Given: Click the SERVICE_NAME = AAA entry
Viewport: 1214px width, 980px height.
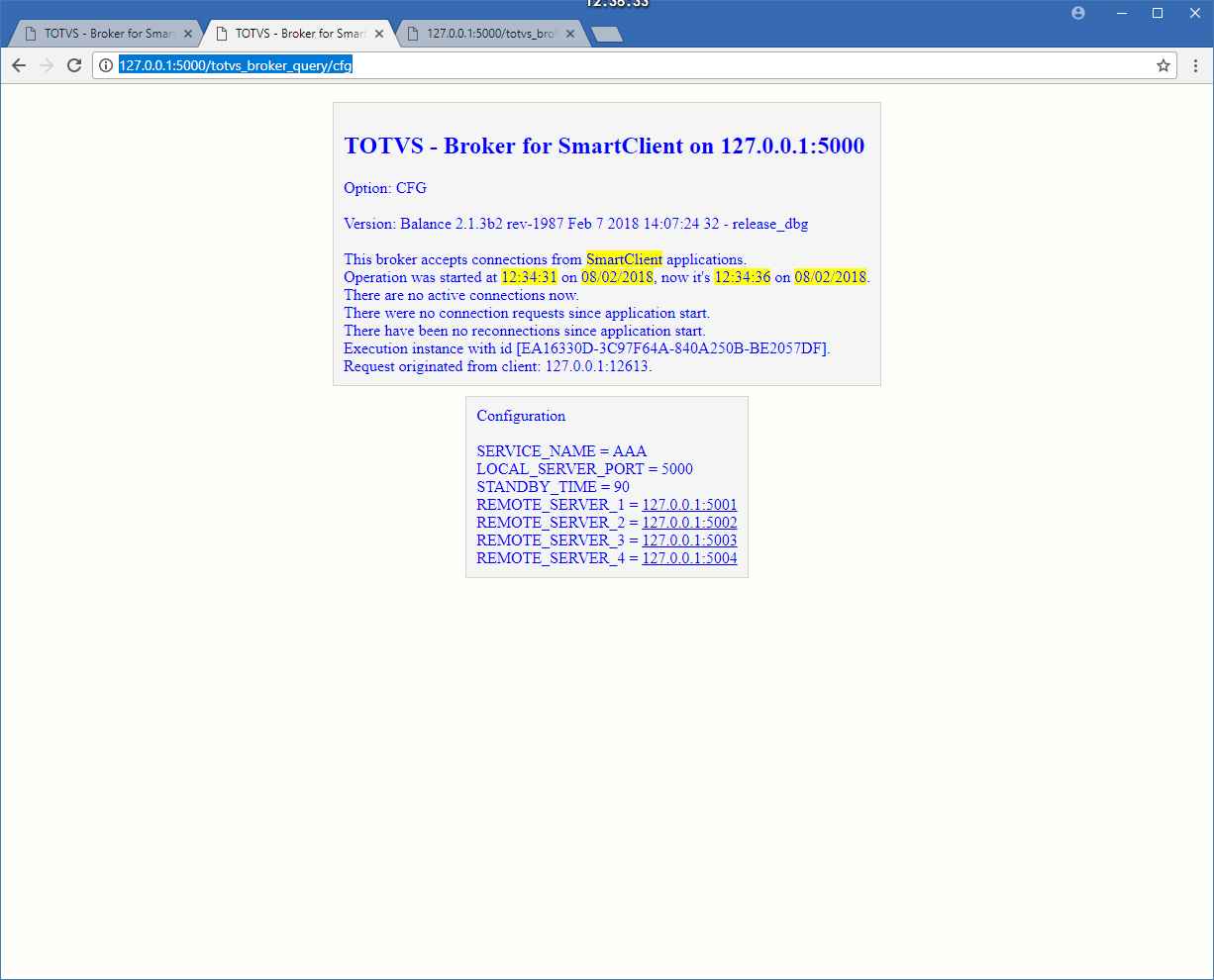Looking at the screenshot, I should point(561,451).
